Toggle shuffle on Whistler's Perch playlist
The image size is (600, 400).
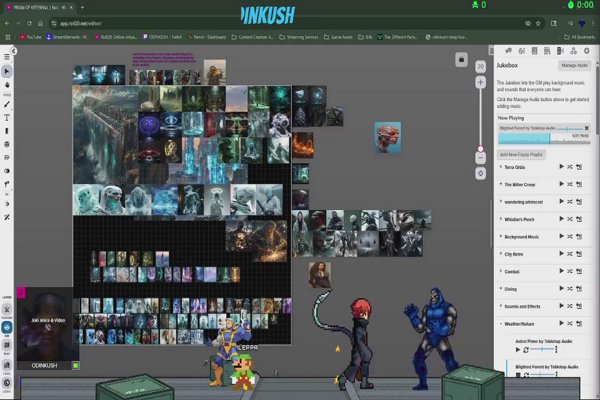[x=570, y=219]
